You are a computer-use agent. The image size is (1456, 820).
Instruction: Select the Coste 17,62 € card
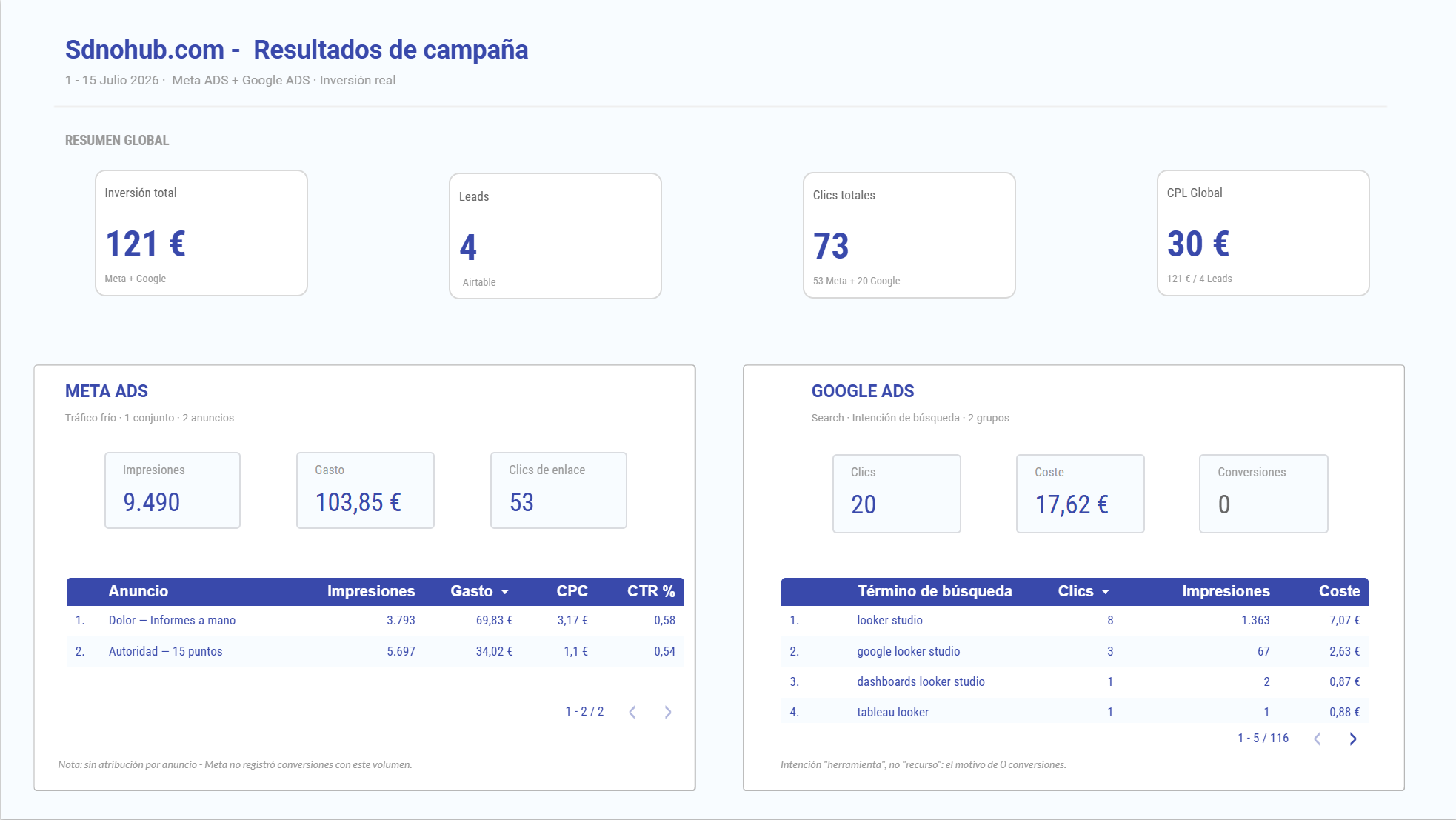(1081, 493)
